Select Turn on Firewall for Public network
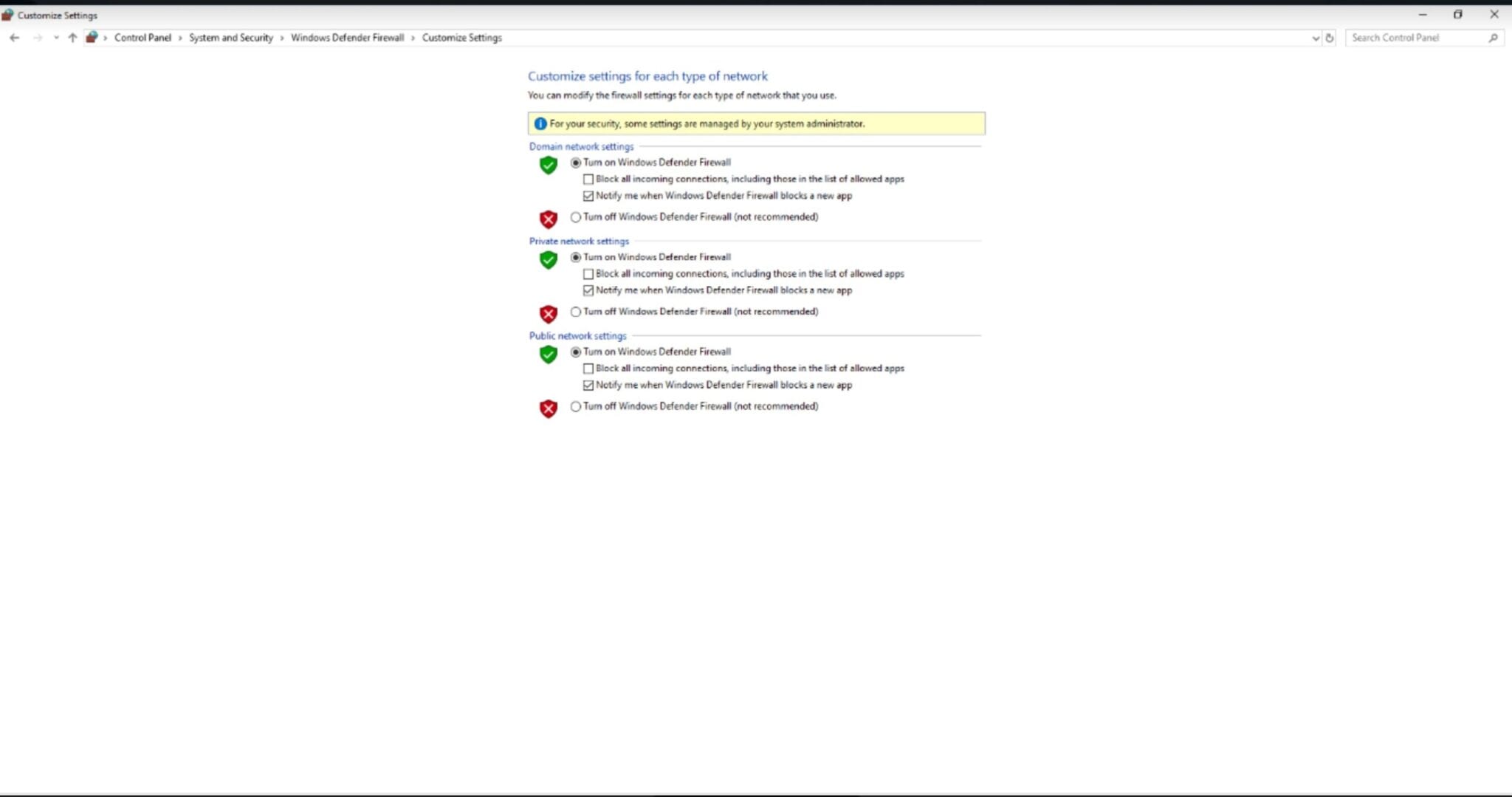1512x797 pixels. tap(575, 352)
